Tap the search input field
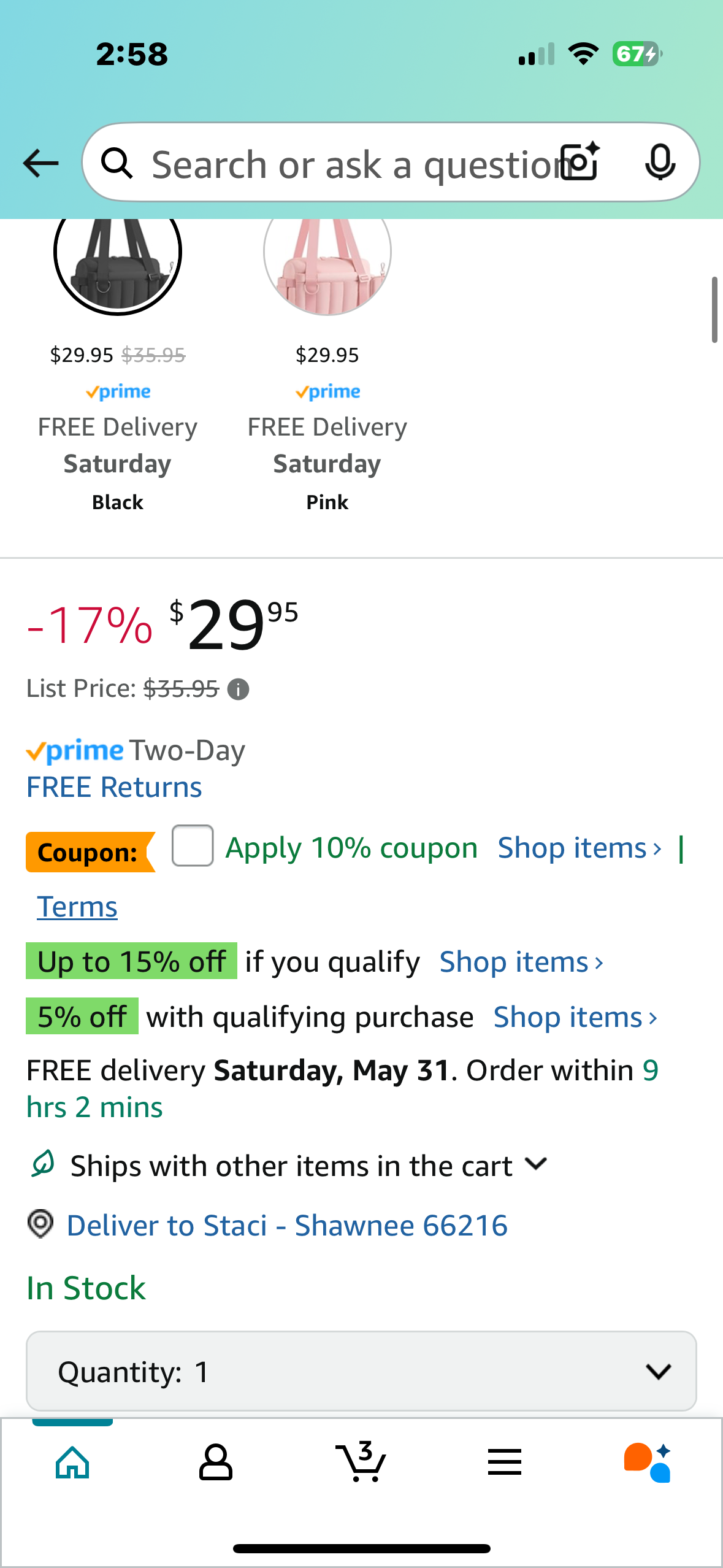The image size is (723, 1568). pyautogui.click(x=353, y=164)
